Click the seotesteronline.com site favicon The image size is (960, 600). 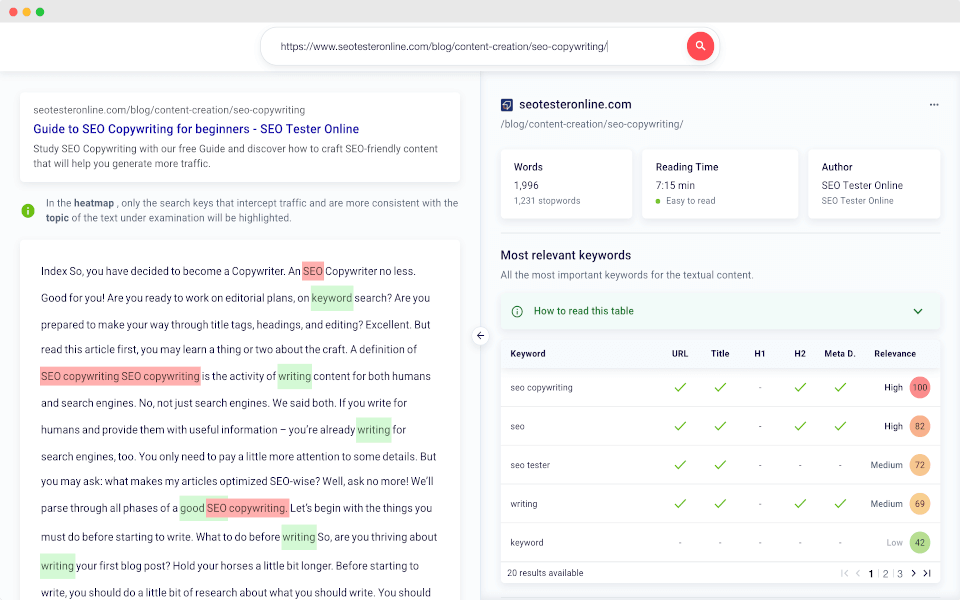point(506,105)
